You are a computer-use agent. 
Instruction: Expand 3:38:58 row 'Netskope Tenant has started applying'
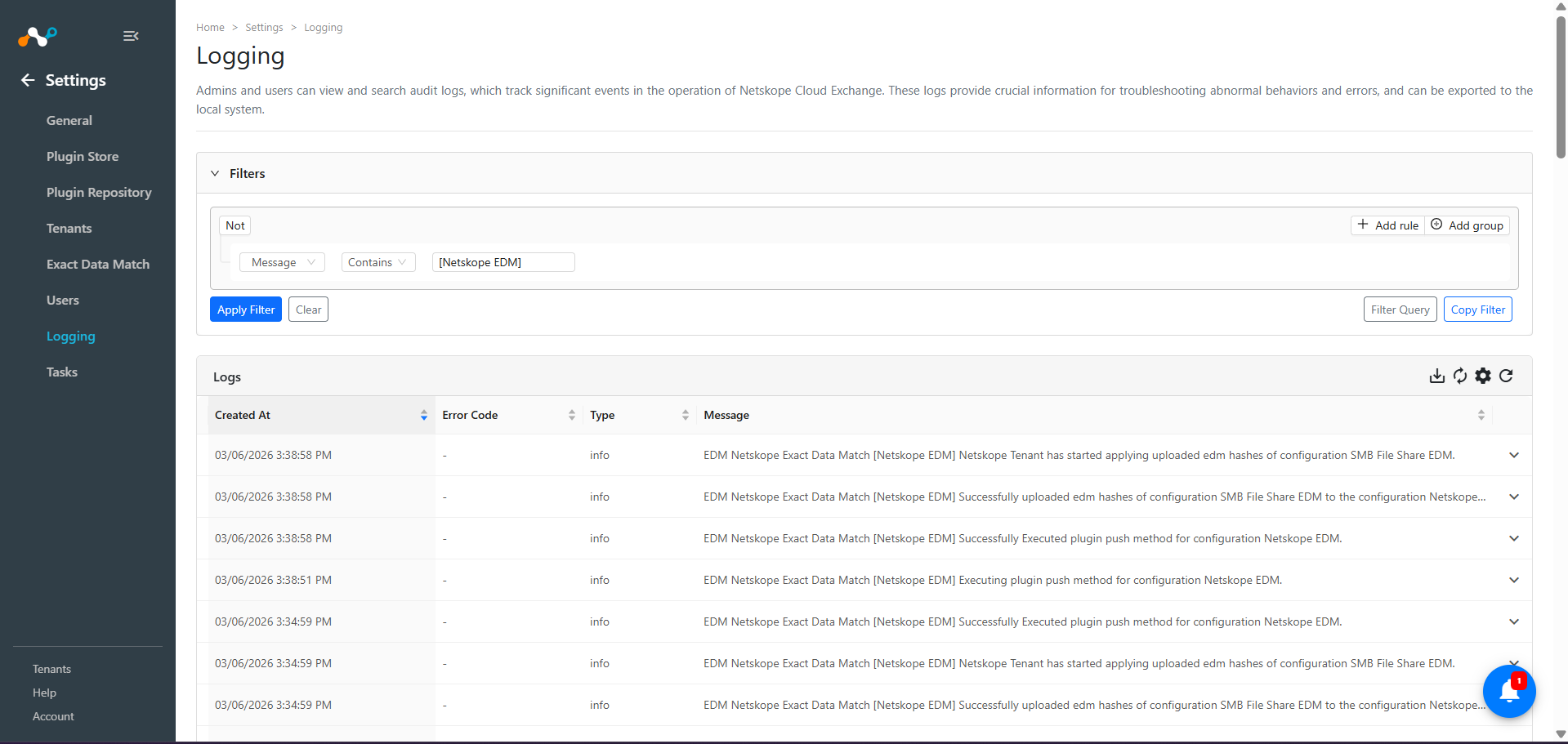(x=1514, y=455)
